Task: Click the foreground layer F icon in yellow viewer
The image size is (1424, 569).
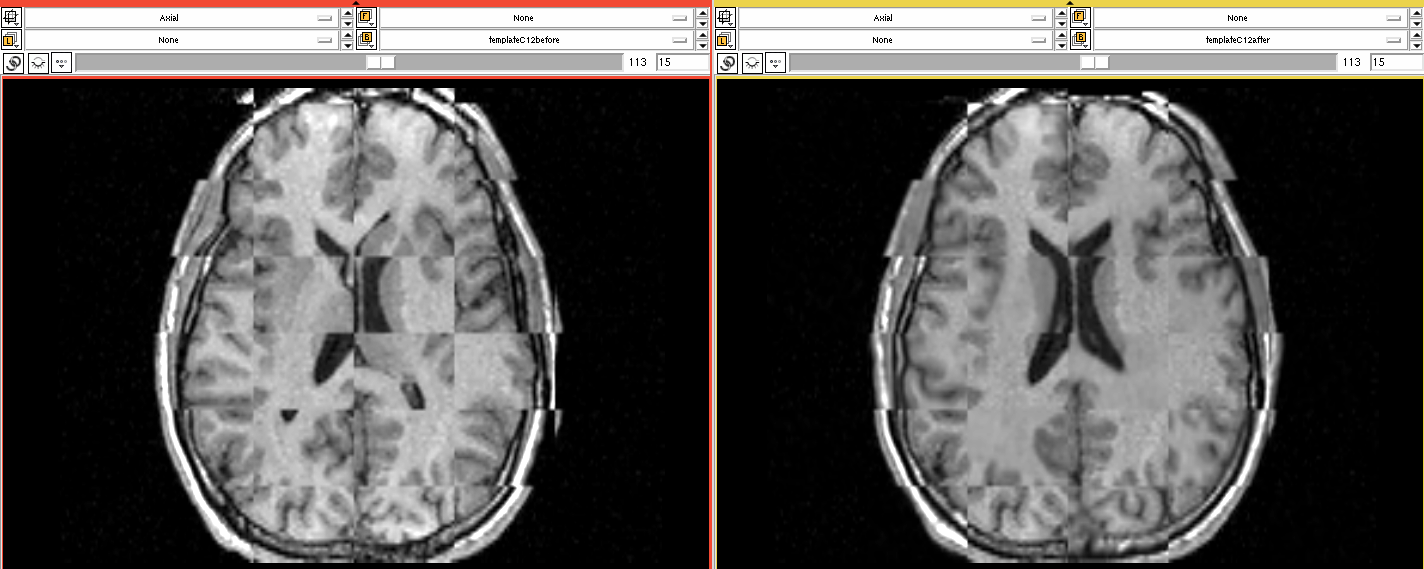Action: [x=1080, y=17]
